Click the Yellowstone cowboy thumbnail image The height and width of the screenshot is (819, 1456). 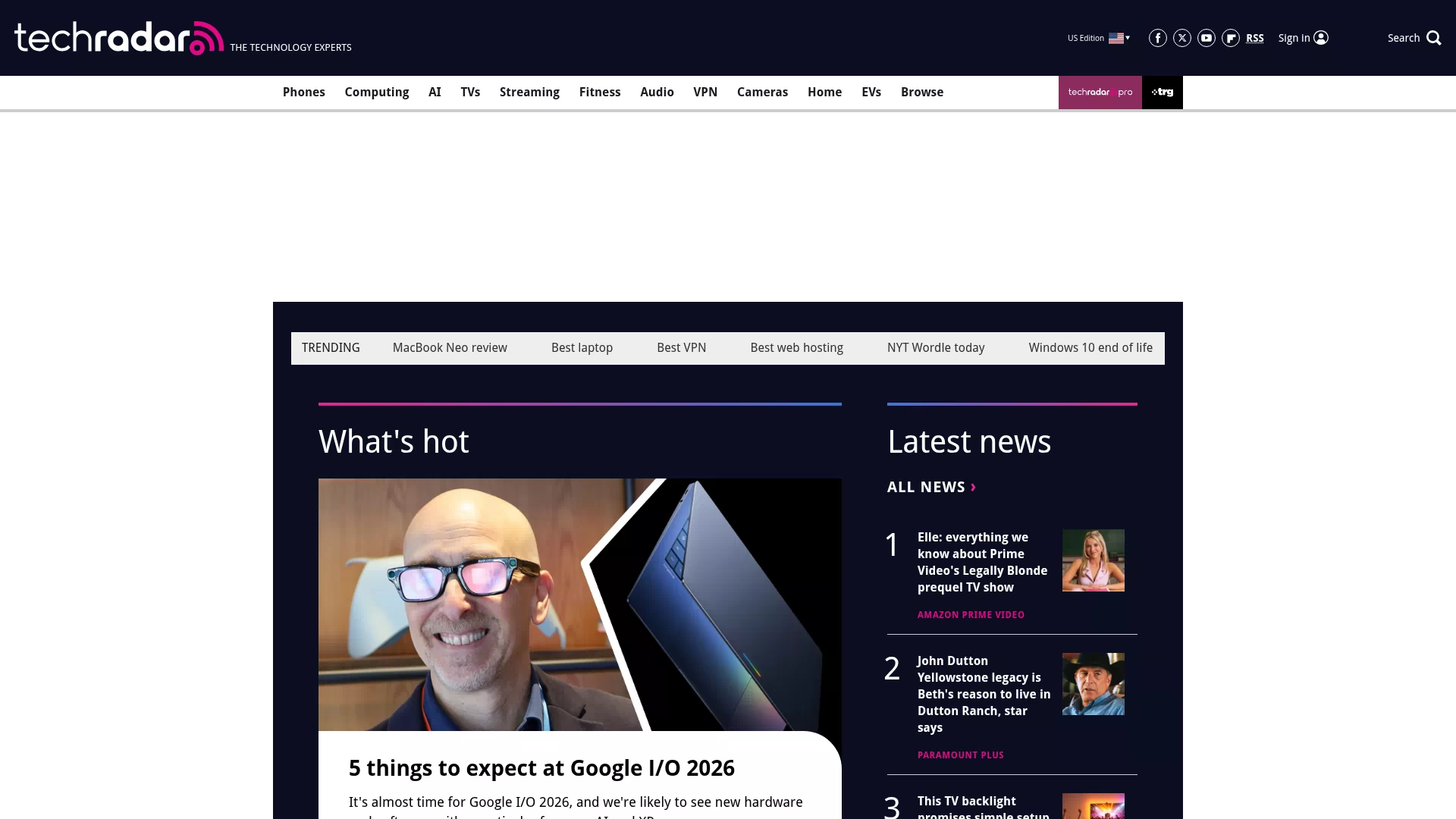(1093, 684)
